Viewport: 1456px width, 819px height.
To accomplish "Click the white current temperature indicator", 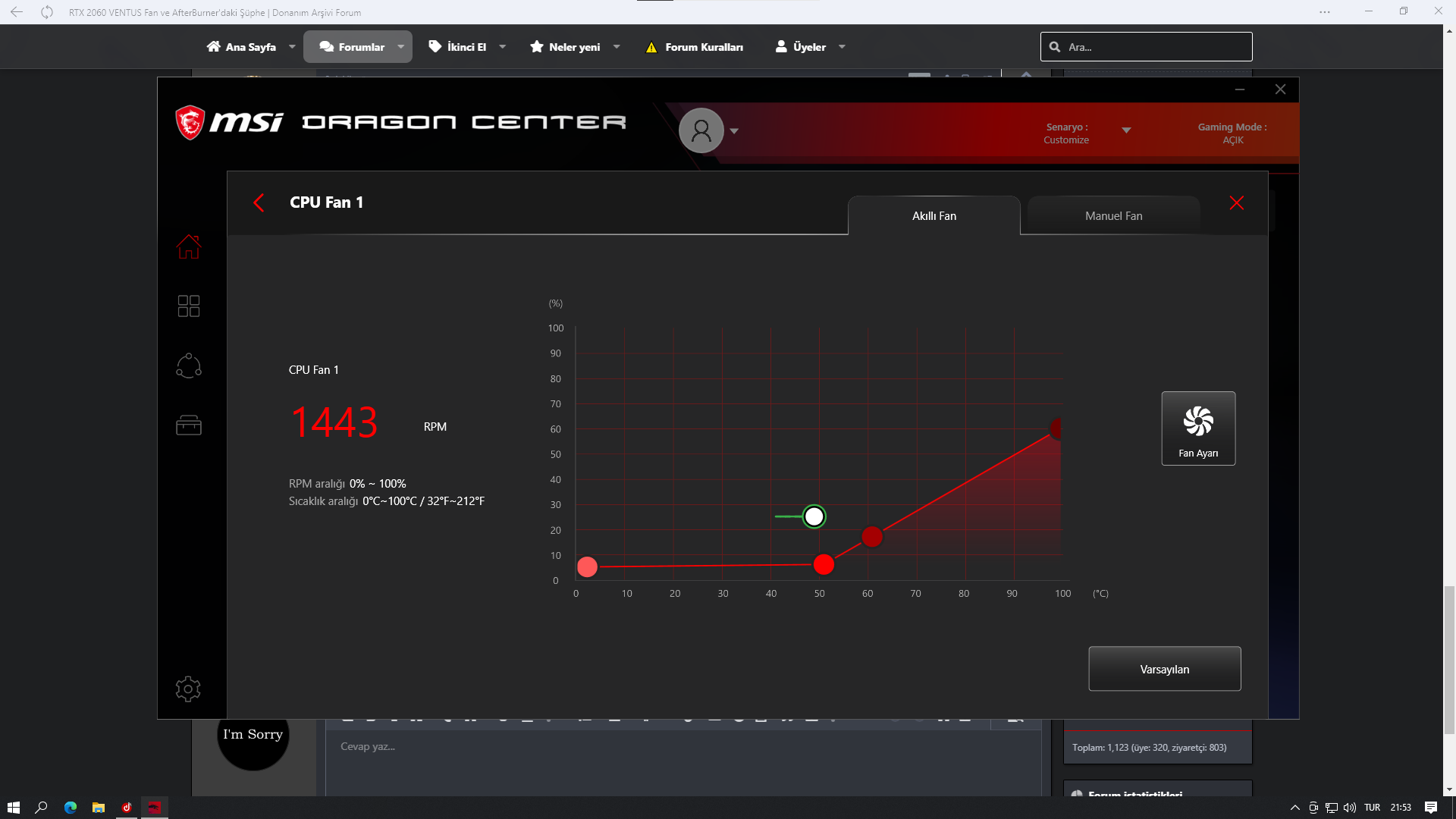I will click(x=814, y=516).
